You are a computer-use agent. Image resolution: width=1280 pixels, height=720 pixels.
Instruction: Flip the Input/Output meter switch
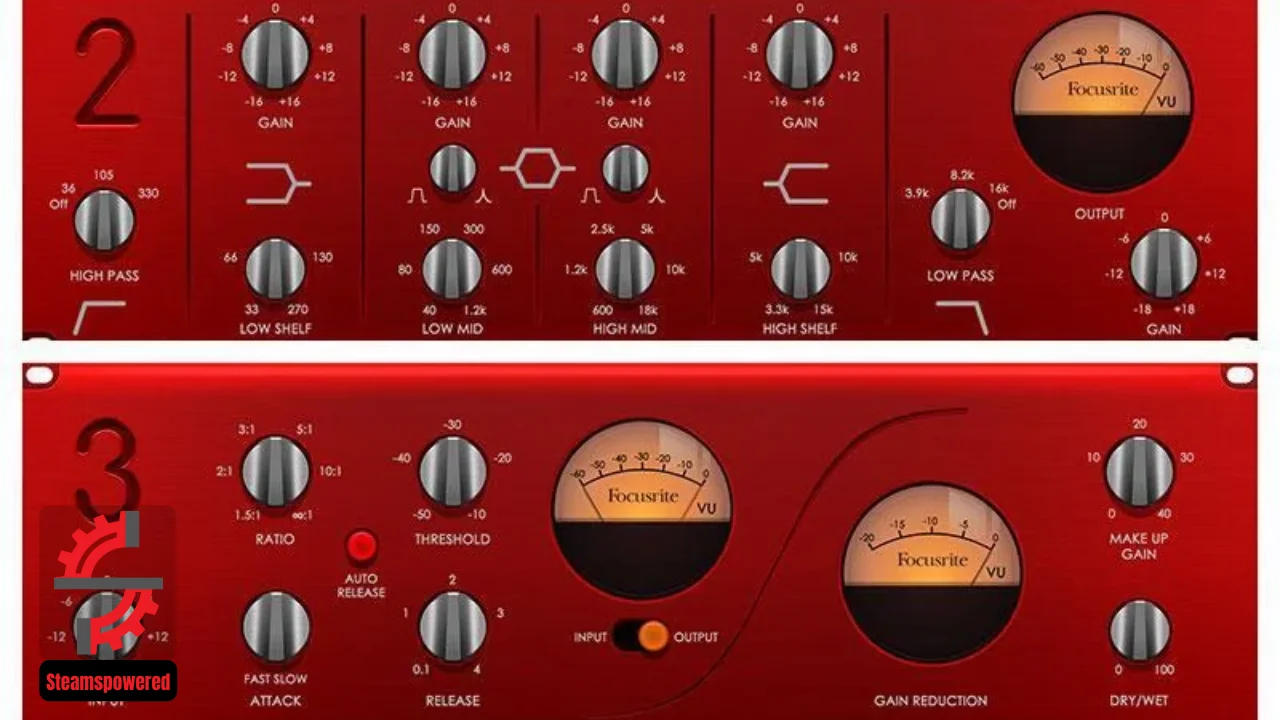pyautogui.click(x=640, y=636)
